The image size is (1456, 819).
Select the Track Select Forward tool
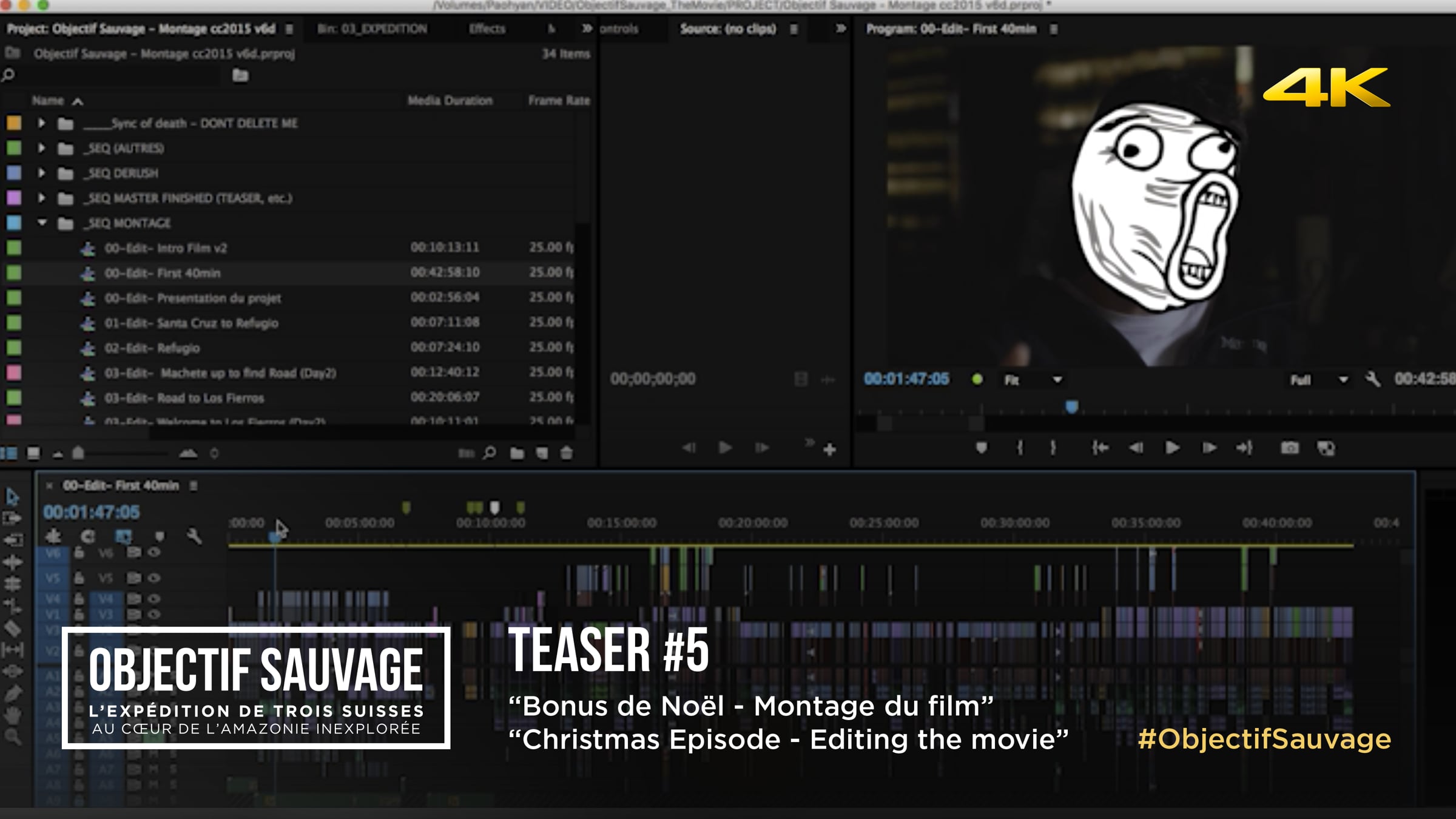(x=12, y=519)
